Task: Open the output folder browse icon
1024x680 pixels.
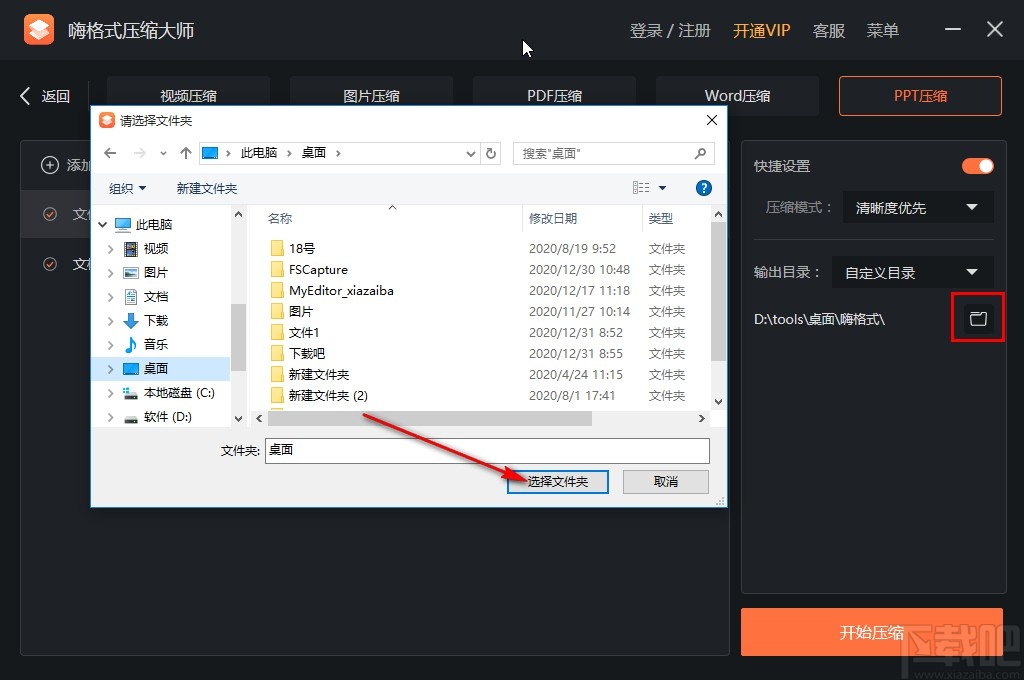Action: 978,319
